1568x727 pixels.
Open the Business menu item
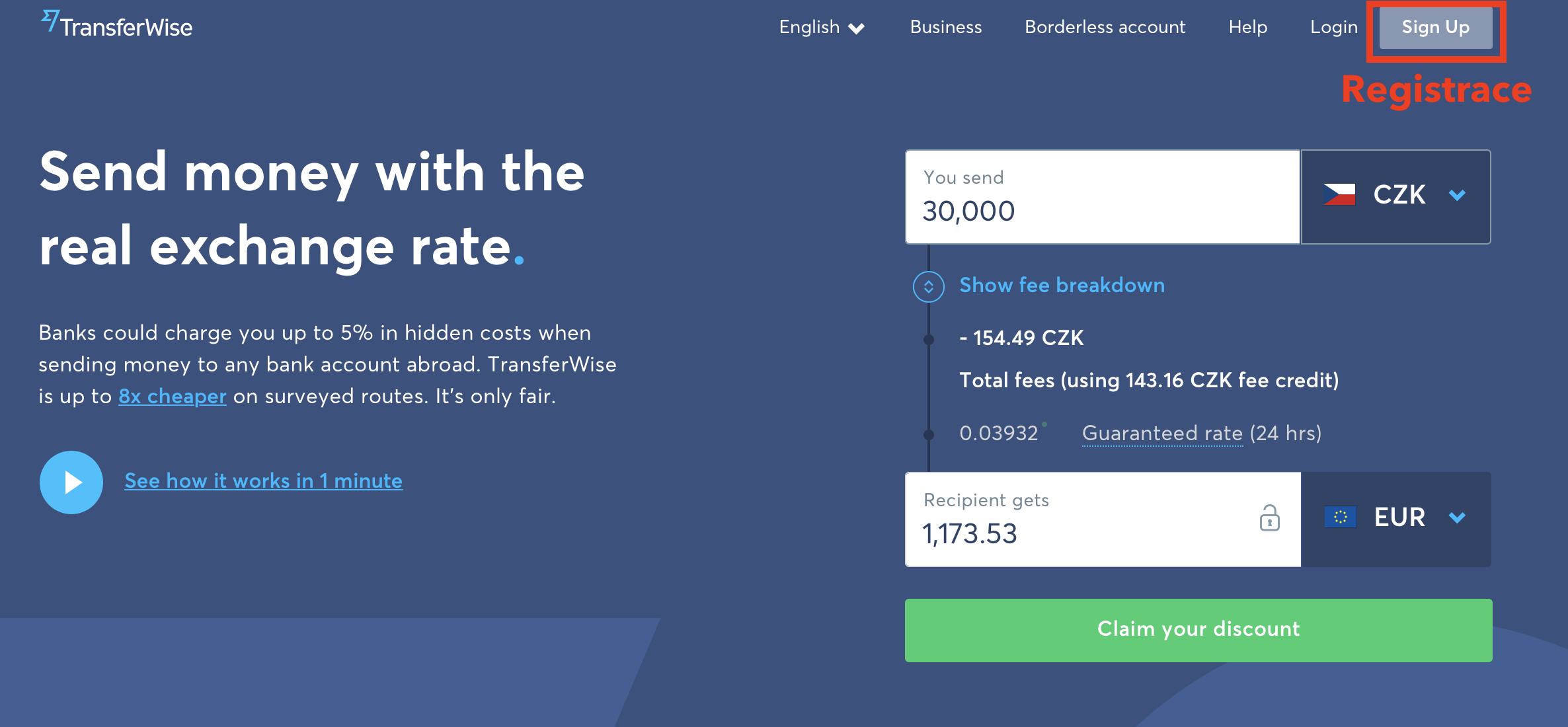coord(946,27)
